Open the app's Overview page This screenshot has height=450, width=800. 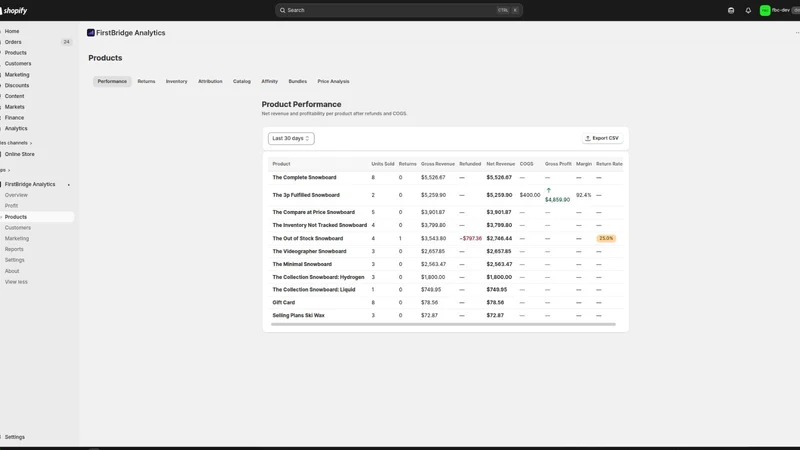click(16, 195)
